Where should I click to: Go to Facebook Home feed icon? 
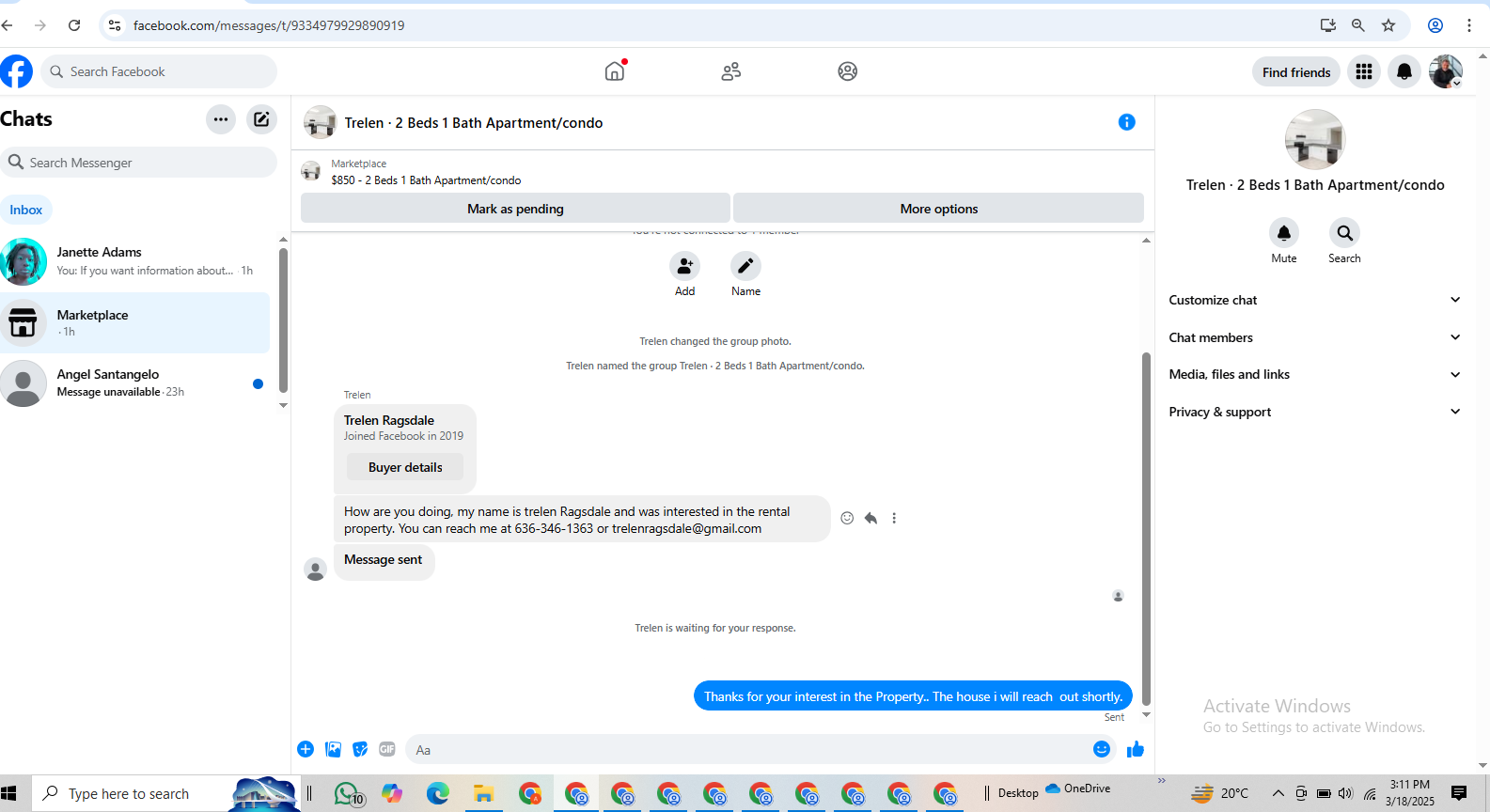(x=615, y=71)
